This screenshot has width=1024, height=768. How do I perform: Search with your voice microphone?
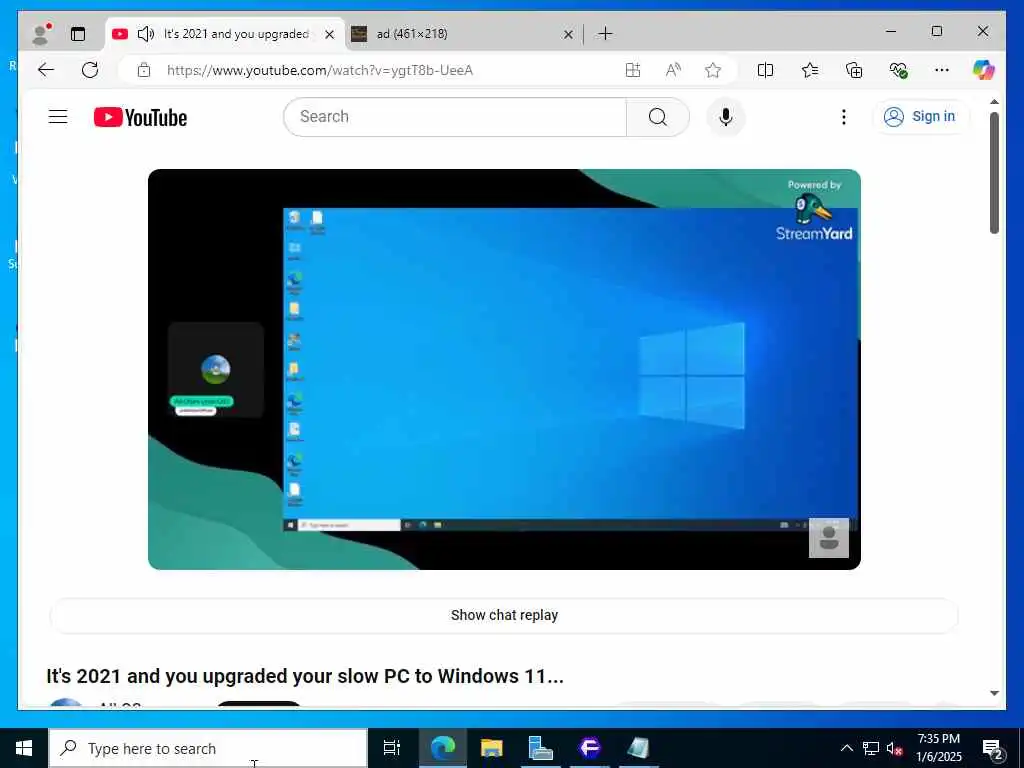click(726, 117)
